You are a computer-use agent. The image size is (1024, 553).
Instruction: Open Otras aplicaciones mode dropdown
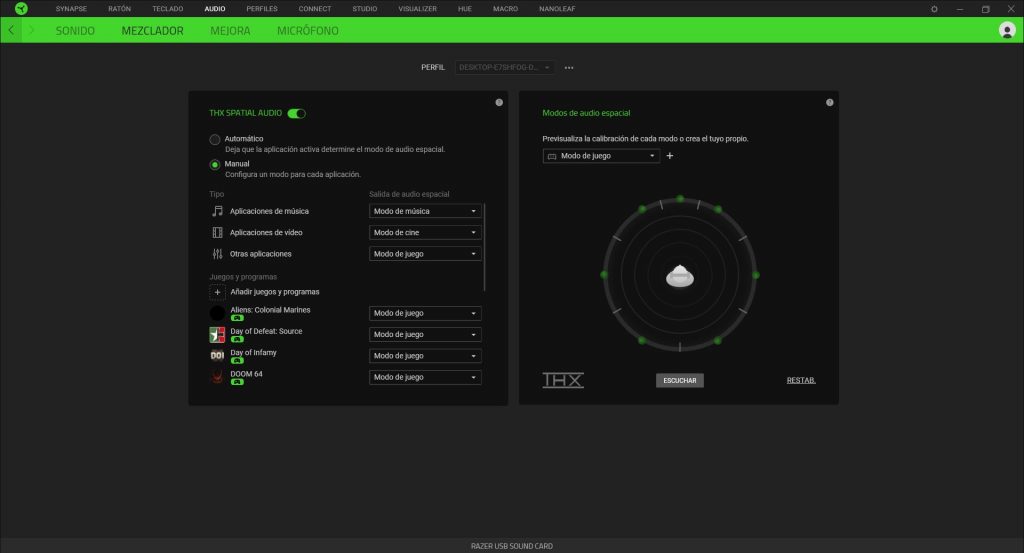[425, 254]
